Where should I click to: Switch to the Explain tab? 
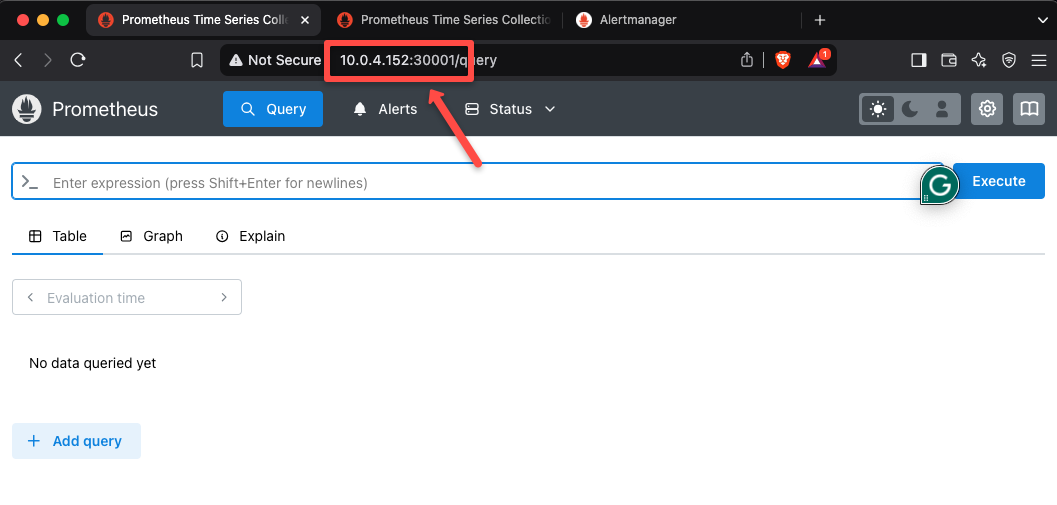(x=250, y=236)
